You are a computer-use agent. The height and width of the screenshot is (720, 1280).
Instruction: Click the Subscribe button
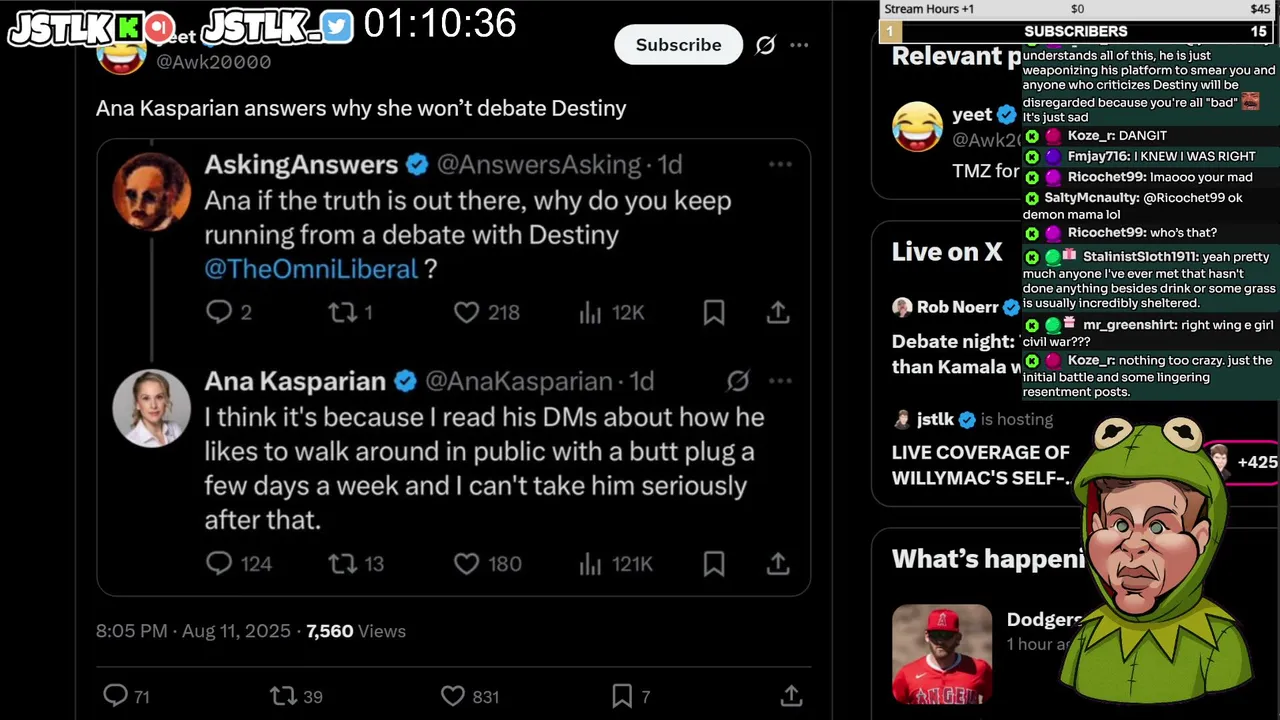678,45
